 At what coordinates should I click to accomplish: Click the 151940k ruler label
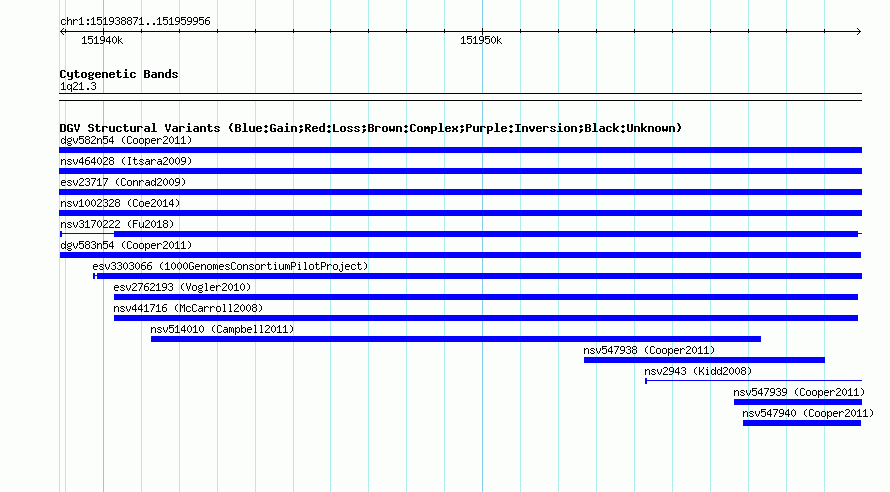click(102, 40)
